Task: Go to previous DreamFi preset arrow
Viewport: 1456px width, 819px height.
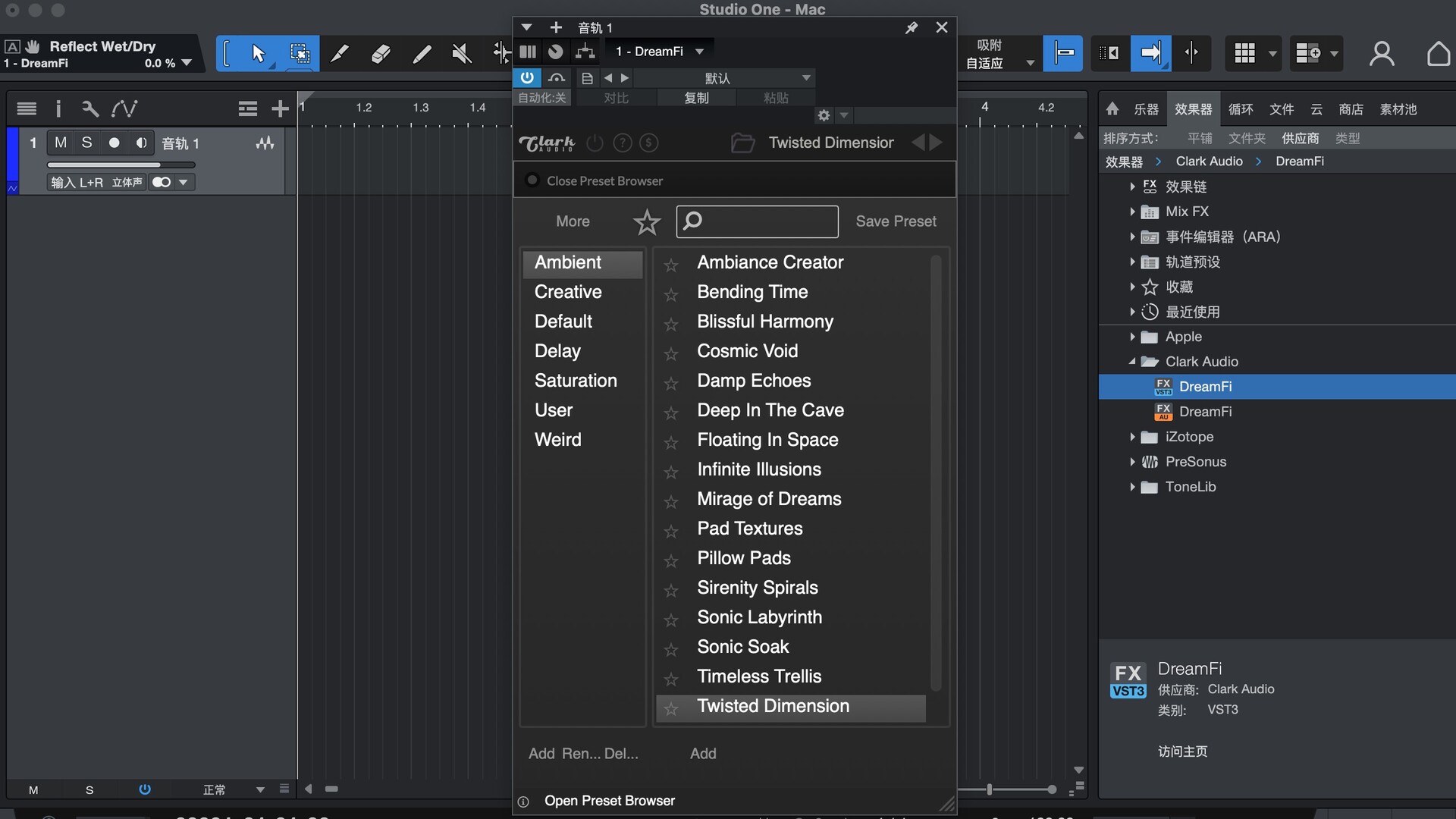Action: (x=918, y=143)
